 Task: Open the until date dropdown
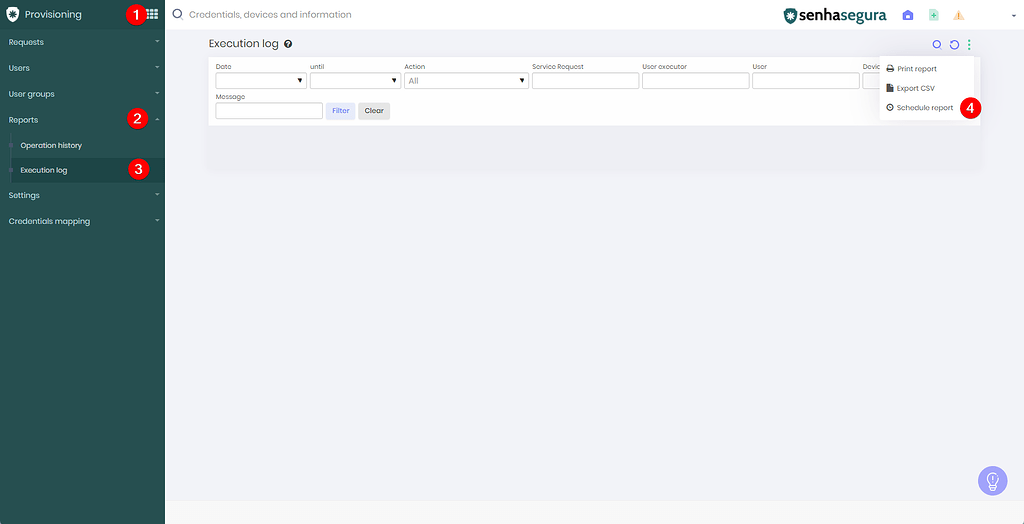pos(355,80)
